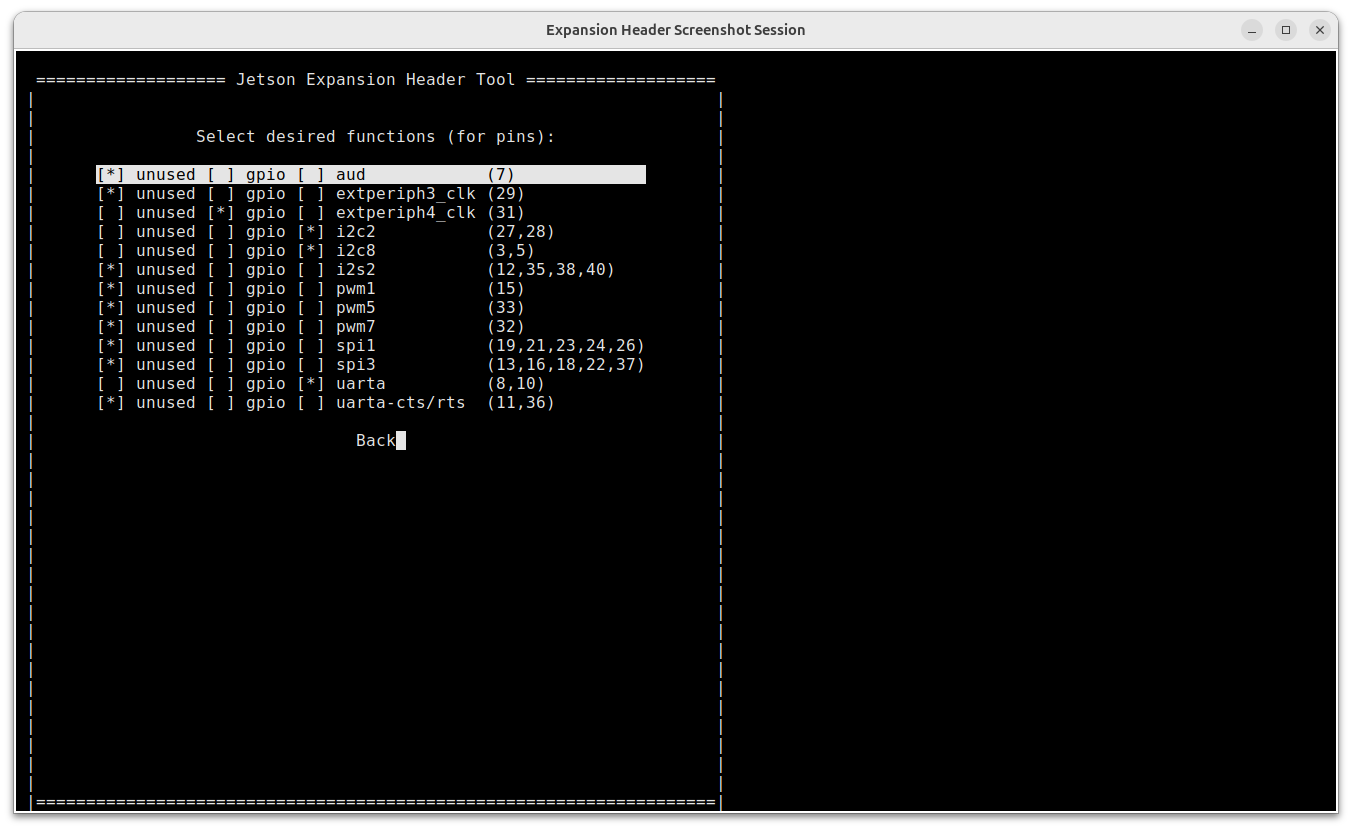Click the pin list "(13,16,18,22,37)"
Screen dimensions: 1352x830
coord(566,365)
